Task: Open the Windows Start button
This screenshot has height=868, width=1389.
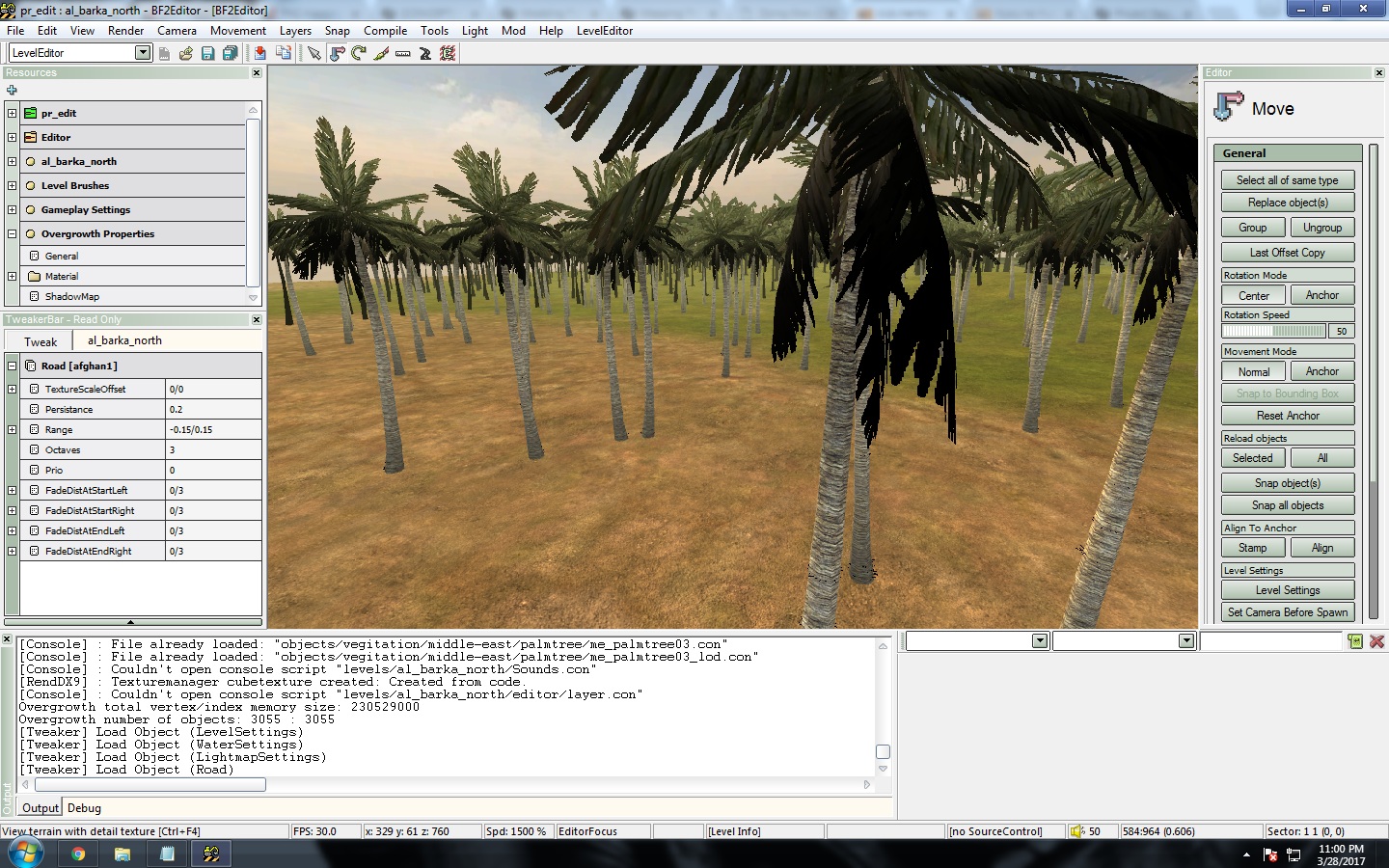Action: 24,854
